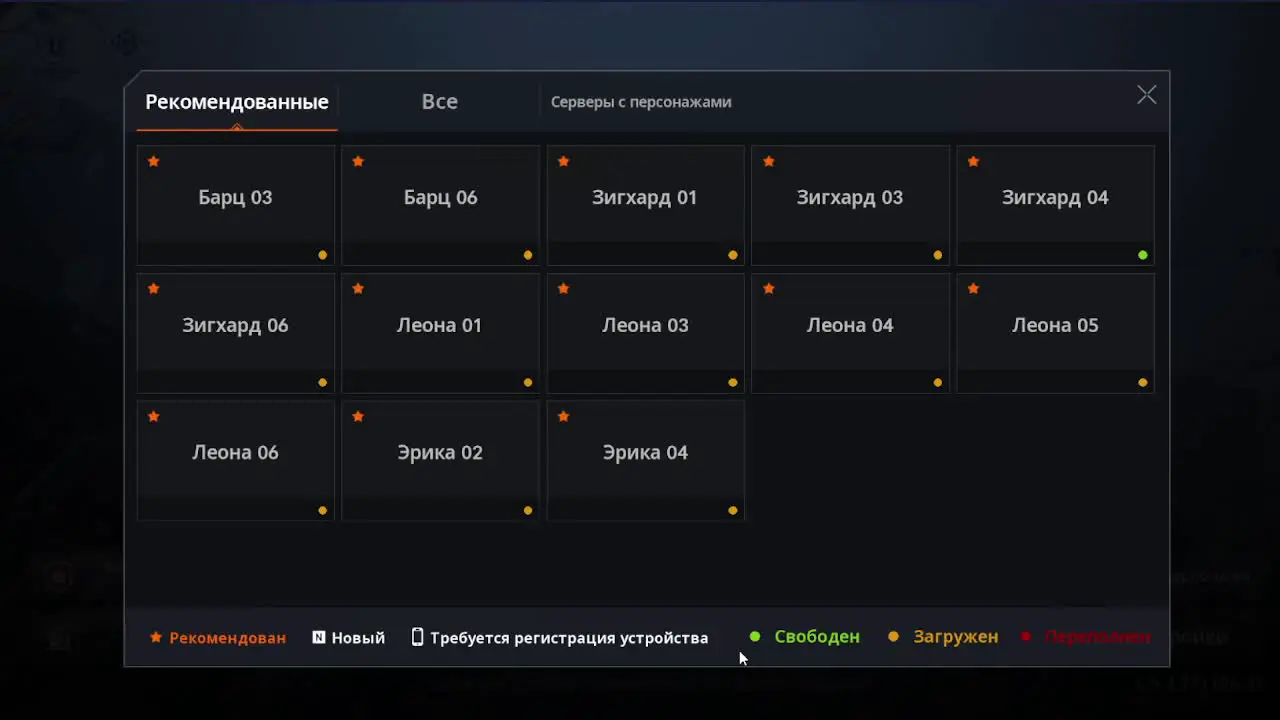Click the star icon on Барц 03
The width and height of the screenshot is (1280, 720).
click(x=154, y=161)
